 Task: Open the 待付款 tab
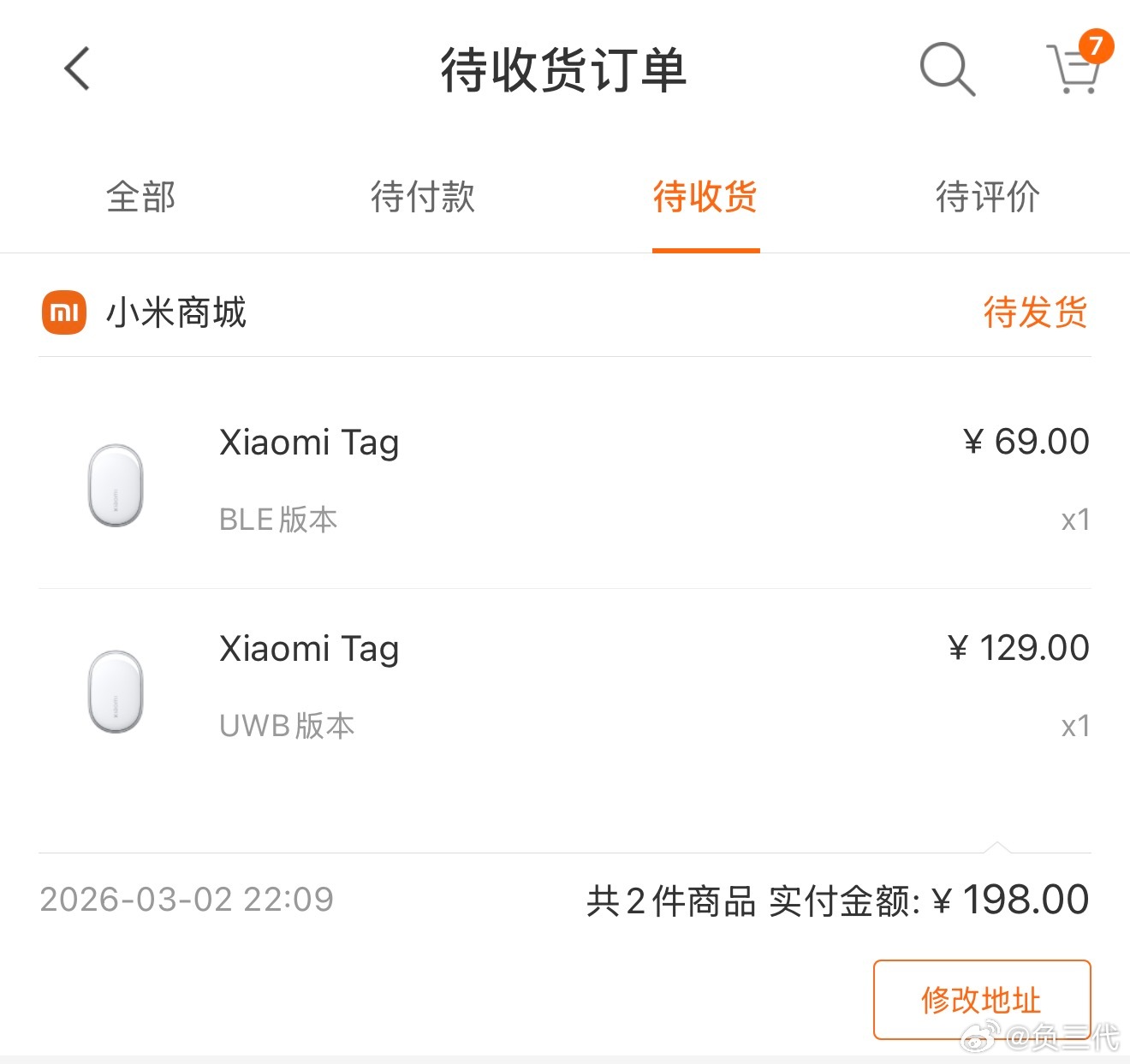423,197
